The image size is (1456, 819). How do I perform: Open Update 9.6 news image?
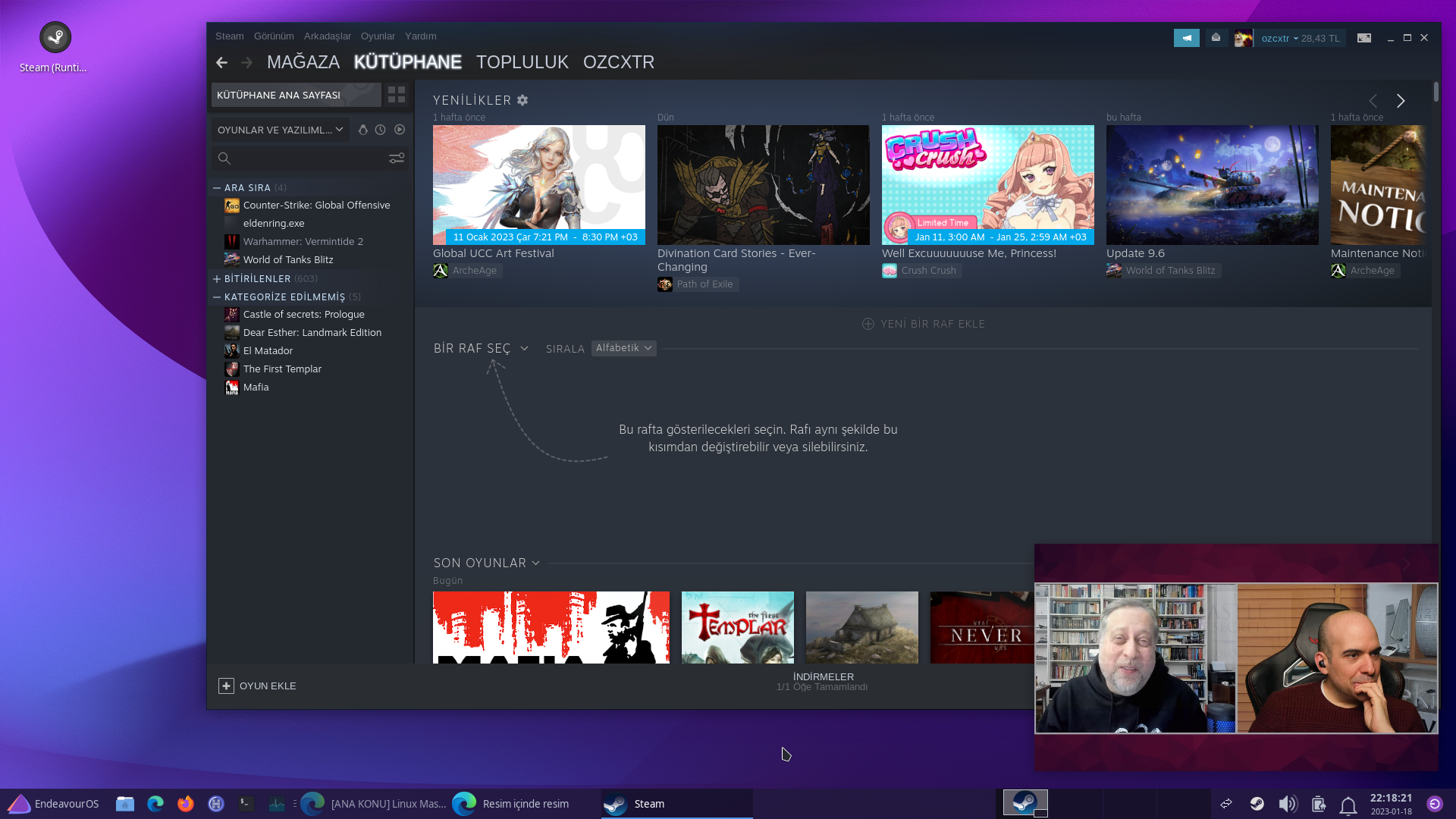pos(1213,185)
